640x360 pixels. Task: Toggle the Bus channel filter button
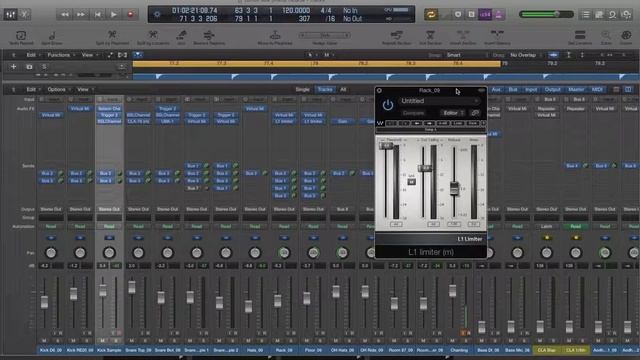(513, 89)
